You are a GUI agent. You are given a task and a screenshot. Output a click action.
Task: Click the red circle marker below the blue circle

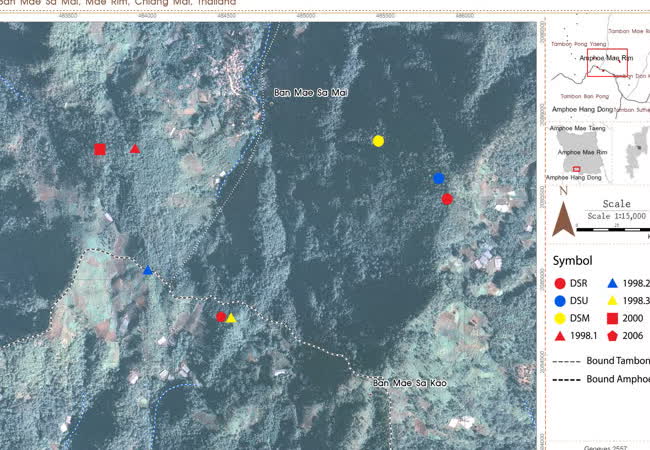[x=447, y=199]
